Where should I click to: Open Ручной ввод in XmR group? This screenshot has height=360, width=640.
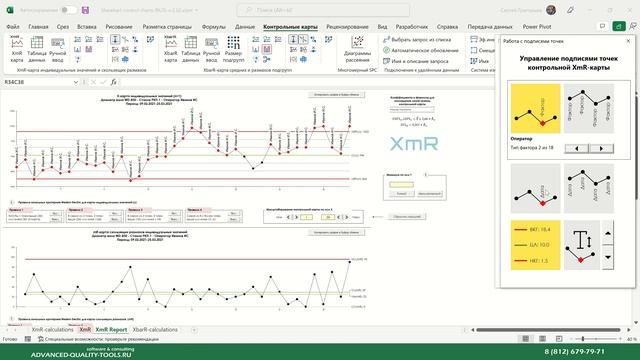pyautogui.click(x=58, y=49)
